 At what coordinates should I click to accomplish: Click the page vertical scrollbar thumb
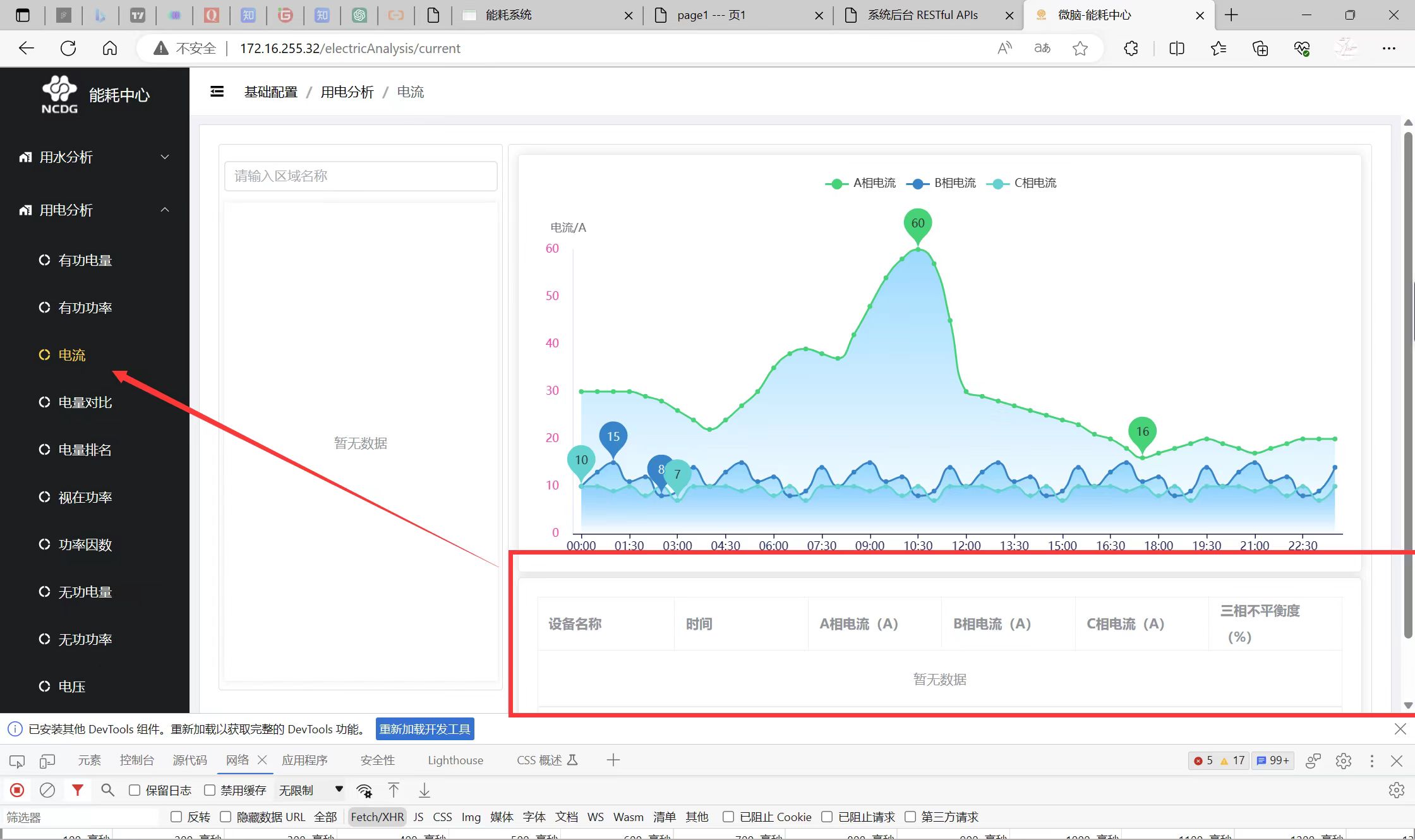[1408, 385]
